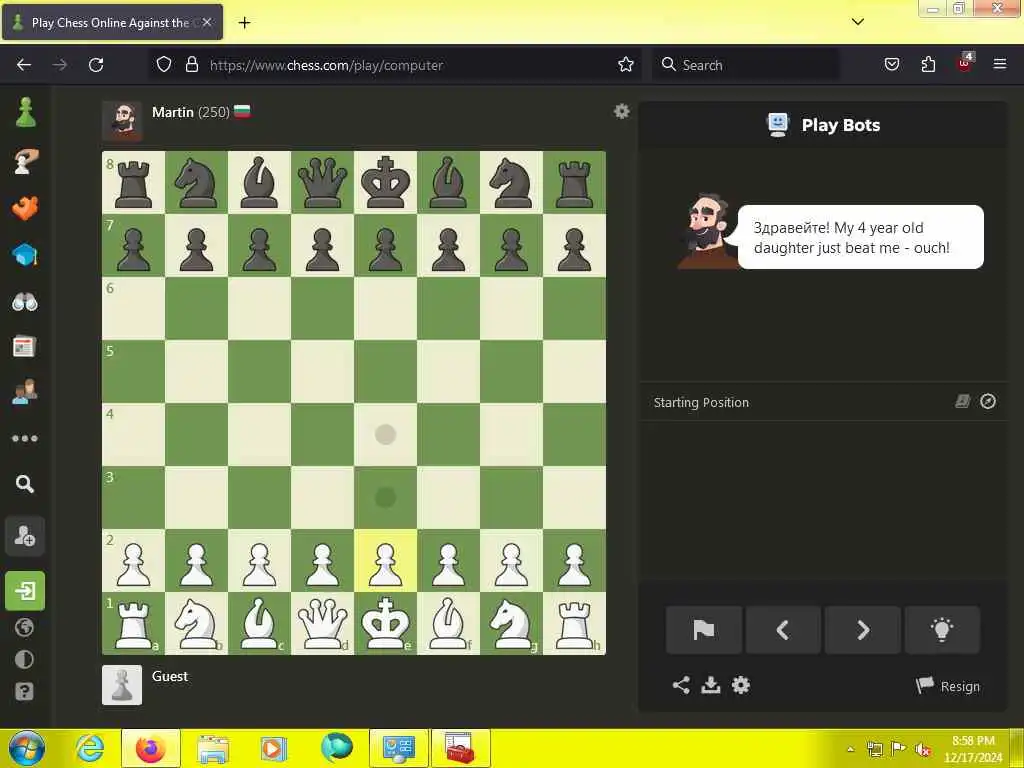Download the game PGN icon
Image resolution: width=1024 pixels, height=768 pixels.
[711, 685]
